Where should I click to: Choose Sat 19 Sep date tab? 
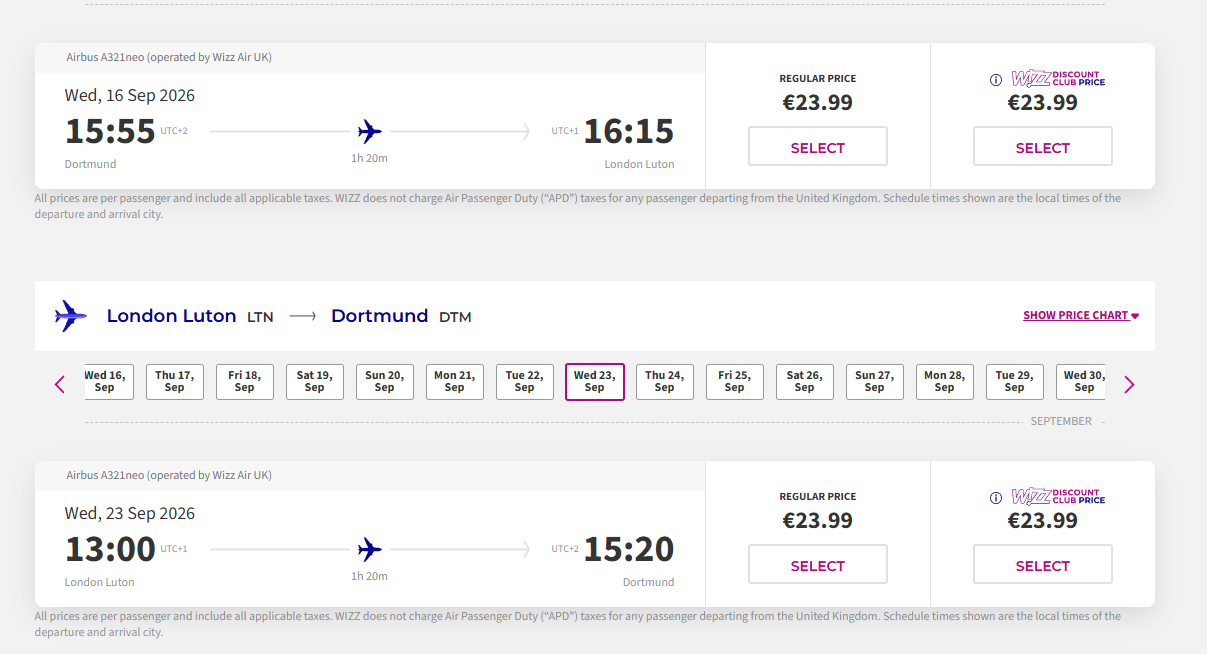coord(315,382)
